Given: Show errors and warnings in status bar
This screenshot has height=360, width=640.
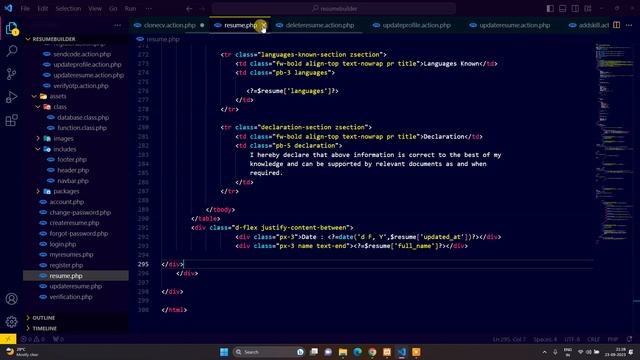Looking at the screenshot, I should [32, 339].
